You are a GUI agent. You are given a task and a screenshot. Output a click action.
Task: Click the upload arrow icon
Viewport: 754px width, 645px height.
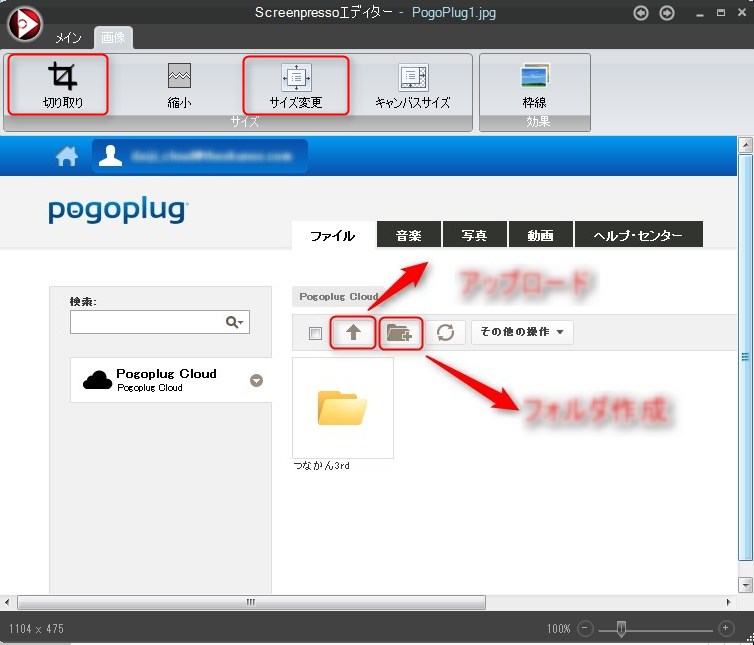tap(353, 332)
